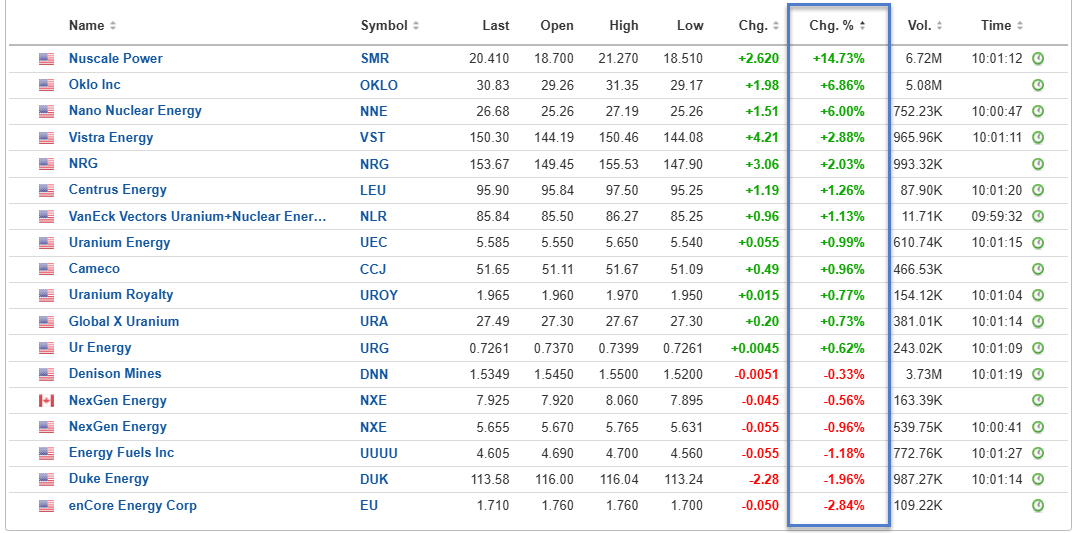
Task: Click the -2.84% change value
Action: [x=844, y=505]
